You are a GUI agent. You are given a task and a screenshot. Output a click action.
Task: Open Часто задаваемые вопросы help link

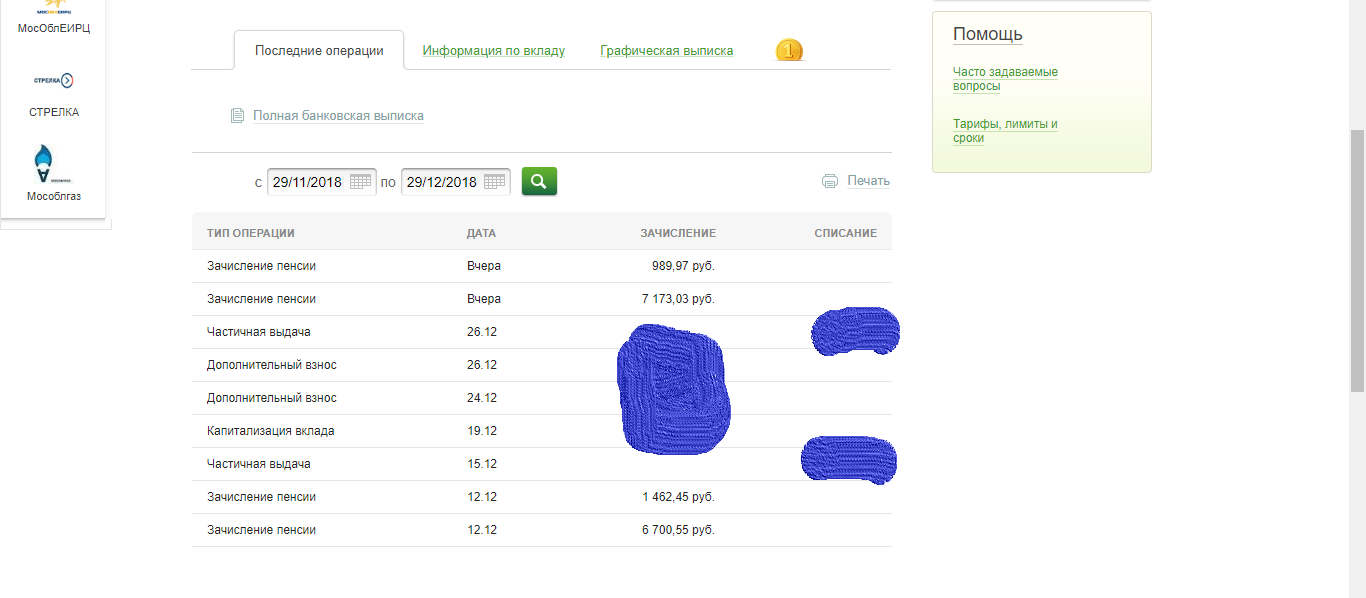pos(1005,79)
